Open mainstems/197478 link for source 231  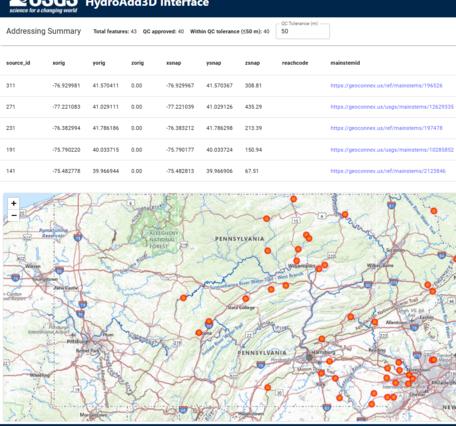click(386, 128)
